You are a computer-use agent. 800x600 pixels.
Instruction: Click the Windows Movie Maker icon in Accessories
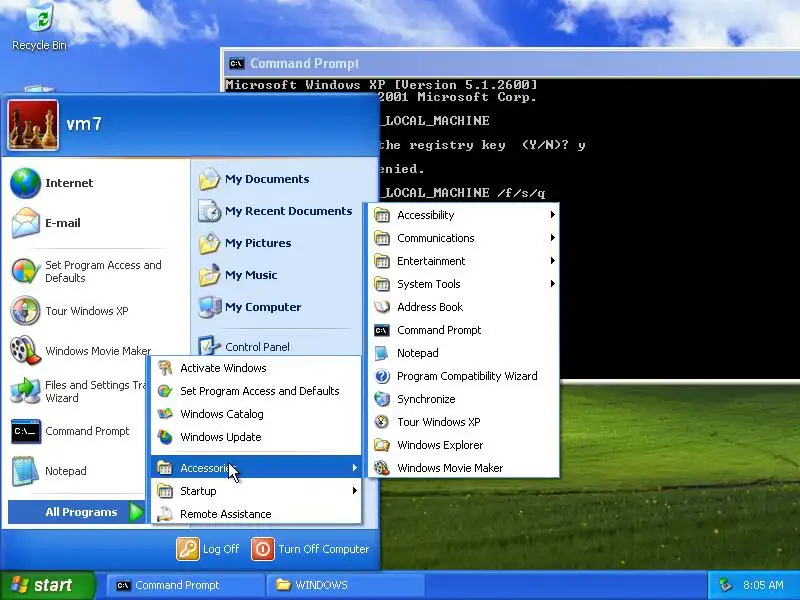pyautogui.click(x=382, y=468)
